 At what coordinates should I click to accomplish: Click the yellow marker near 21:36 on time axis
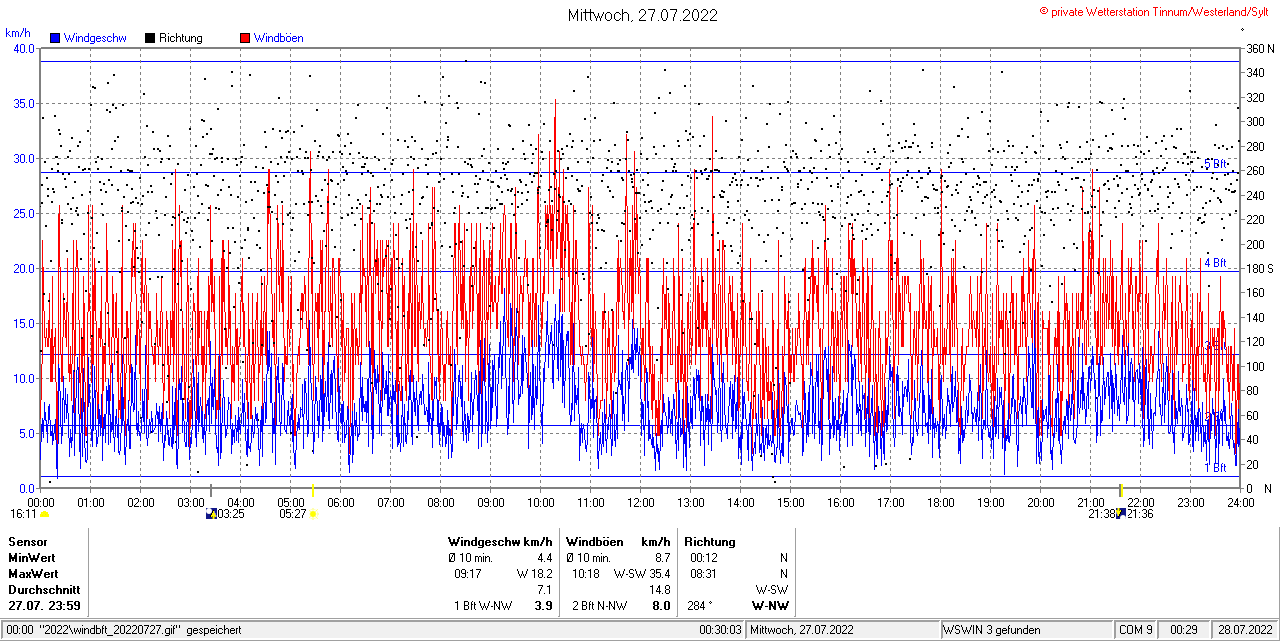point(1121,490)
